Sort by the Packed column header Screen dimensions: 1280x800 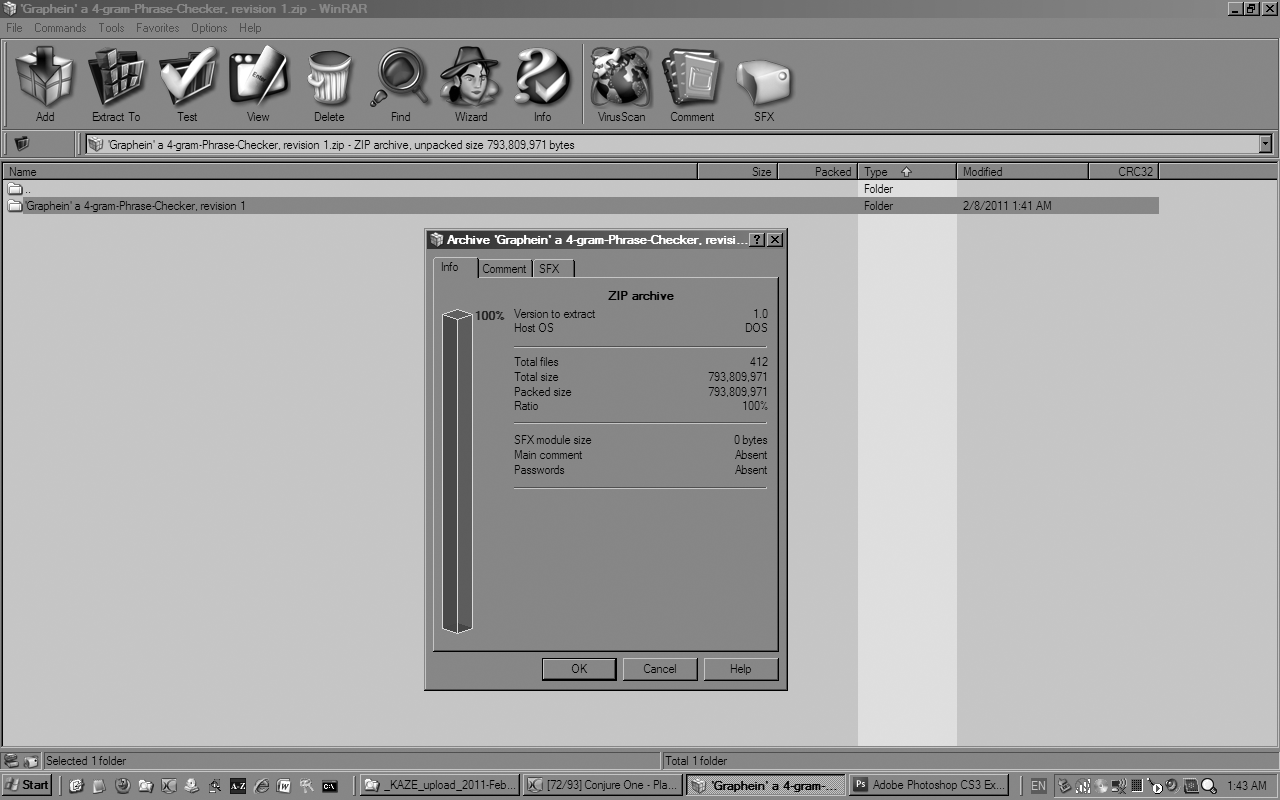coord(818,172)
